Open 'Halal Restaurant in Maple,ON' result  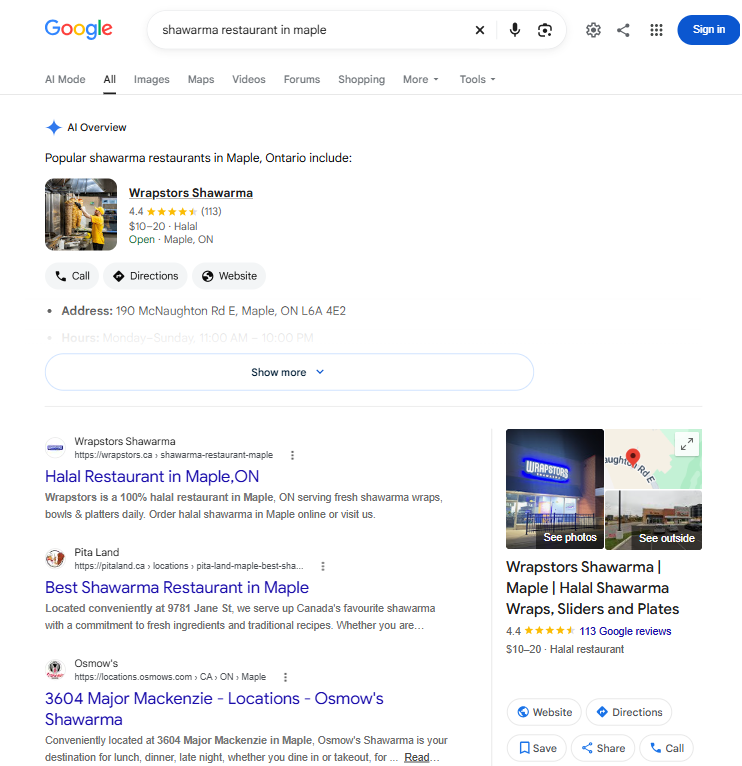(x=152, y=476)
